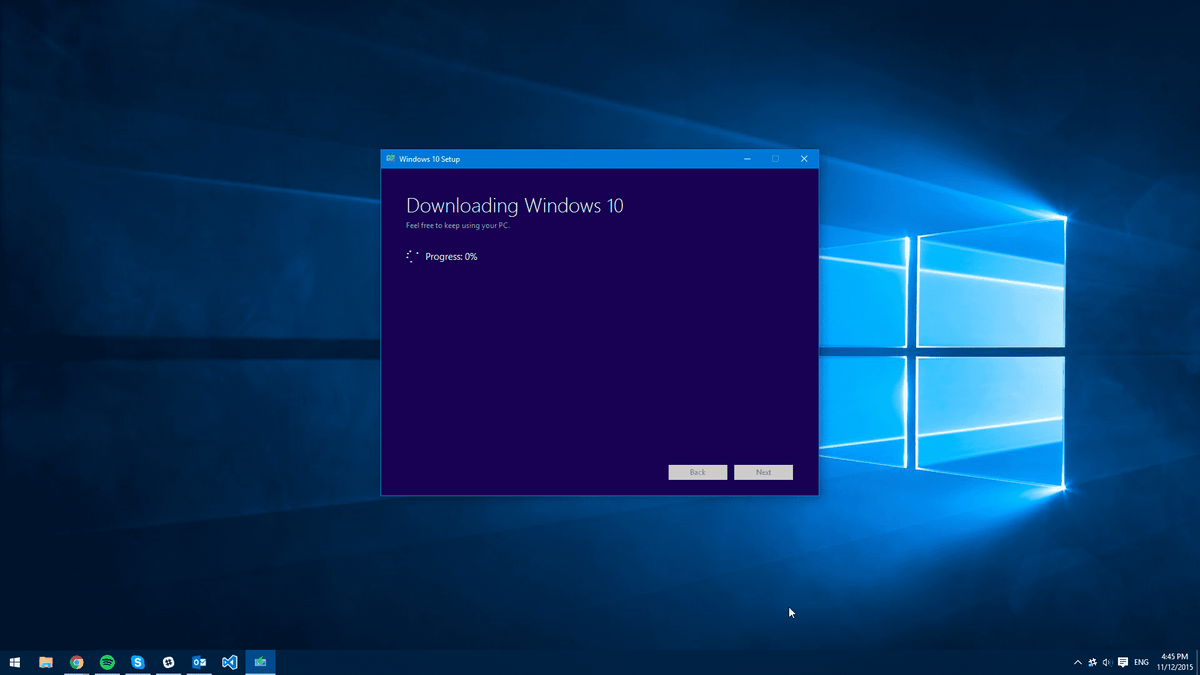Click the Next button
This screenshot has width=1200, height=675.
[x=763, y=472]
